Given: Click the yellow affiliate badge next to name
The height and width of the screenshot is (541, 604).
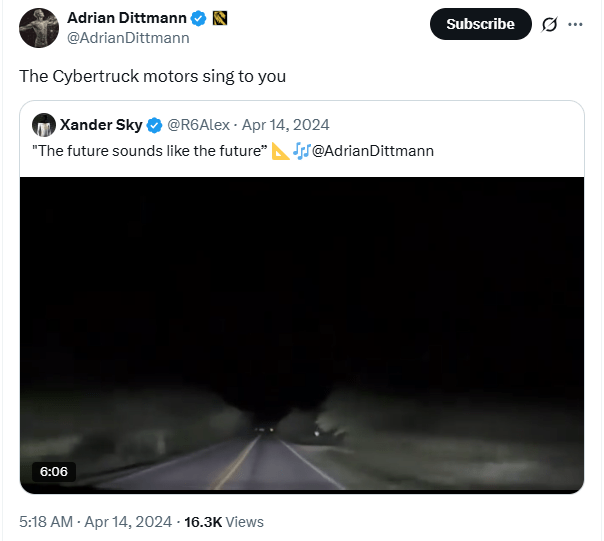Looking at the screenshot, I should pos(221,18).
